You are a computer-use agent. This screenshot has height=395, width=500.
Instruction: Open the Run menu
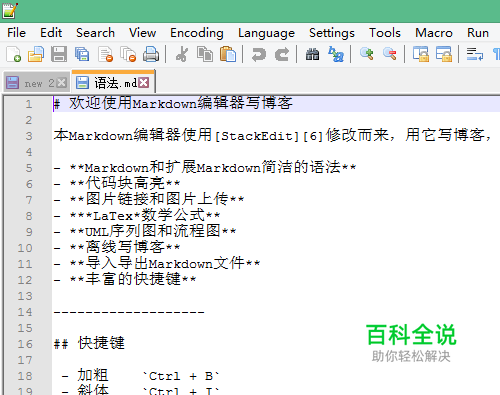tap(478, 33)
